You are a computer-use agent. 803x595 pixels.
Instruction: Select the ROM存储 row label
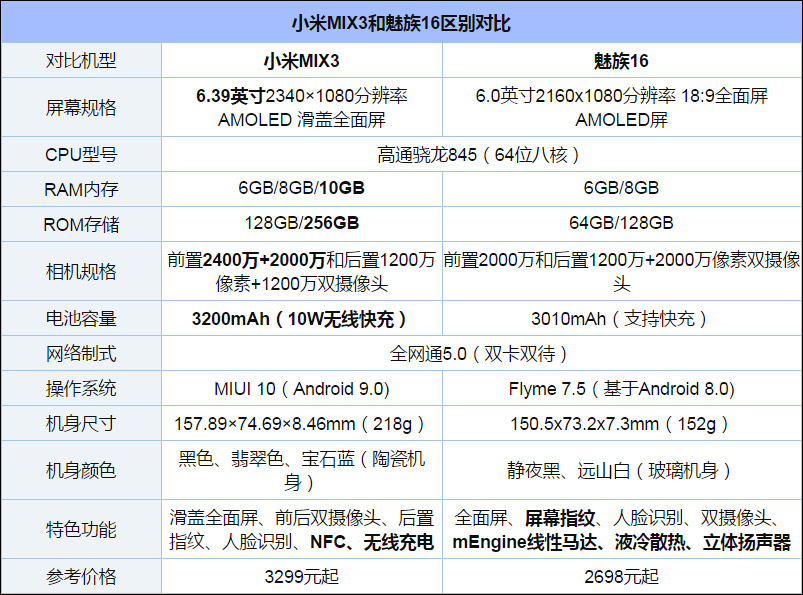pyautogui.click(x=81, y=224)
